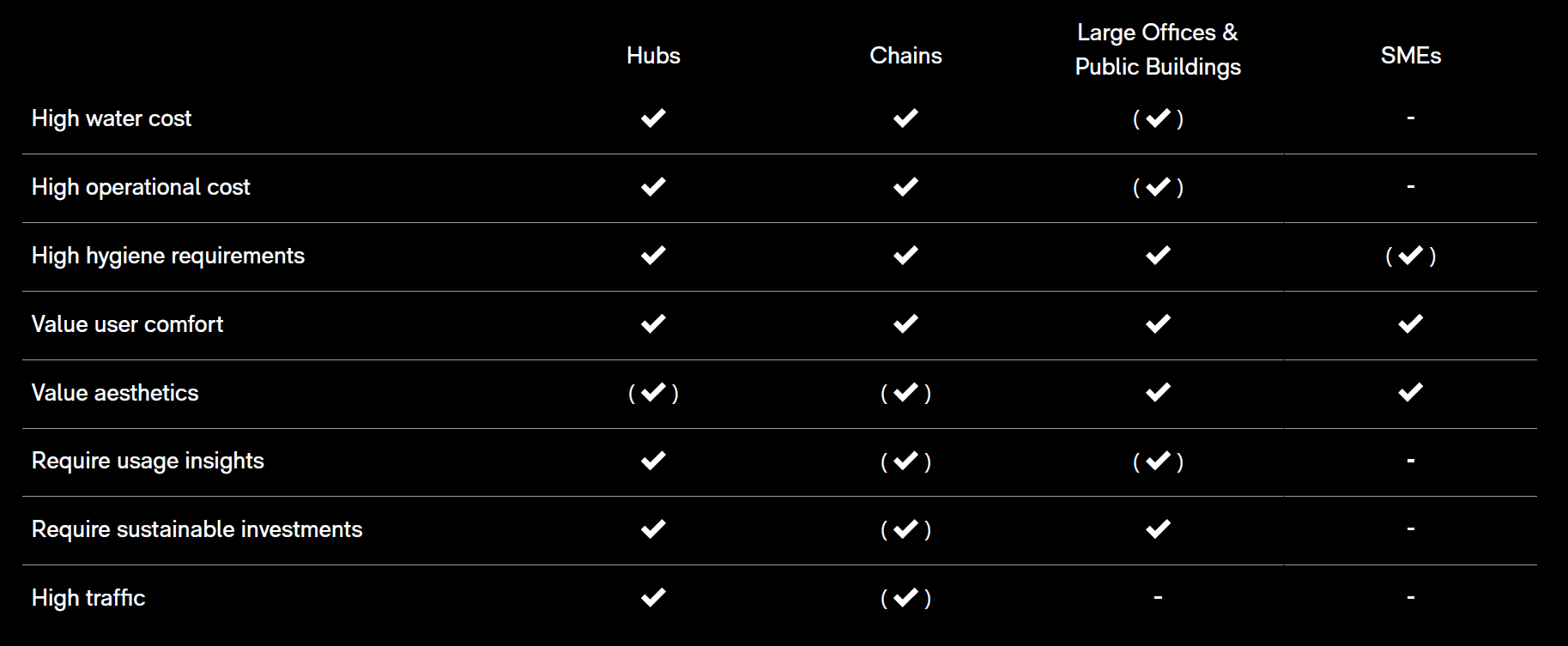The height and width of the screenshot is (646, 1568).
Task: Click parenthesized Chains checkmark in High traffic row
Action: pyautogui.click(x=905, y=597)
